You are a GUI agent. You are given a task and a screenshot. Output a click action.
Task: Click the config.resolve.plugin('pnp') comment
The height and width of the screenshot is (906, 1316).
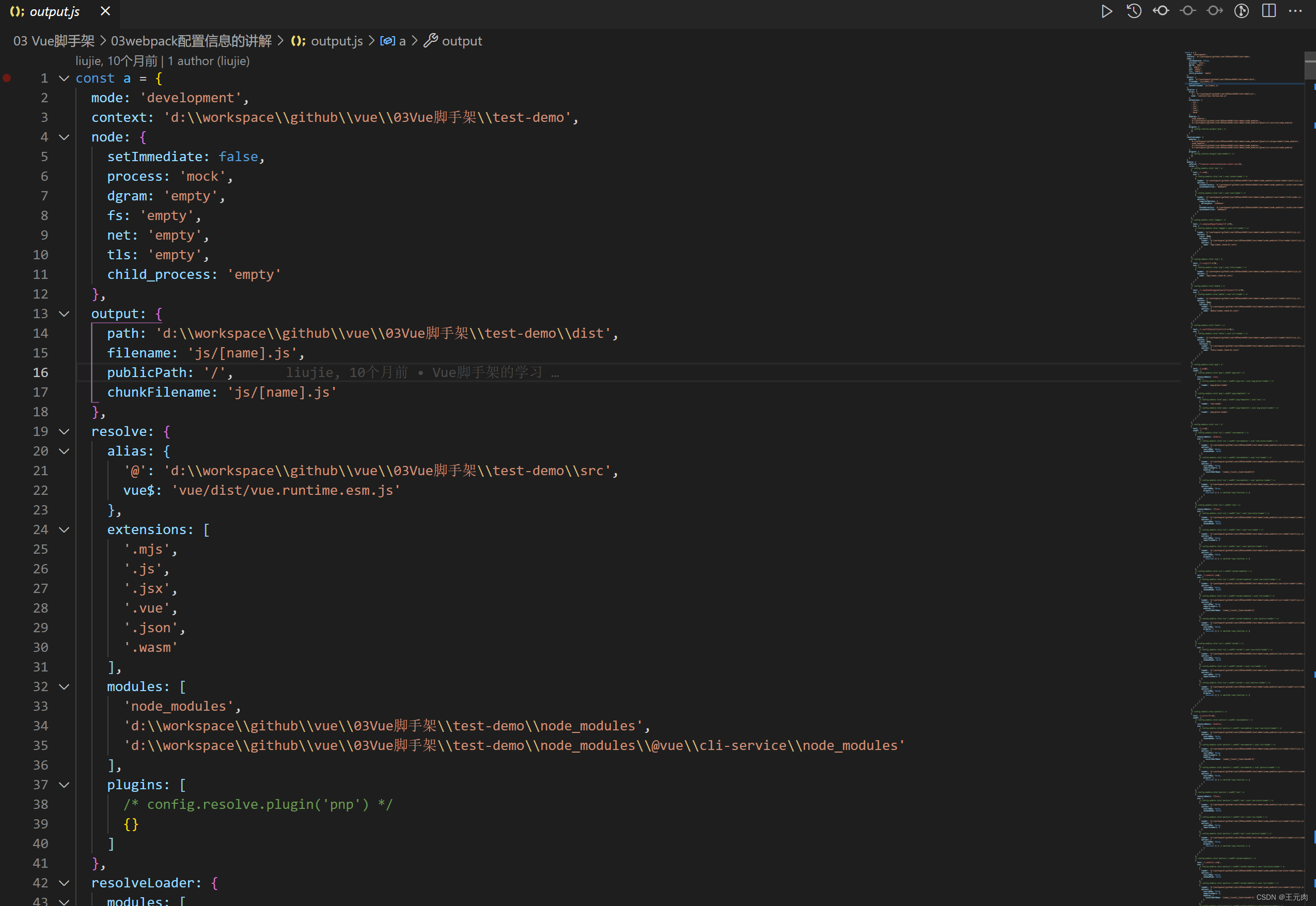coord(258,804)
